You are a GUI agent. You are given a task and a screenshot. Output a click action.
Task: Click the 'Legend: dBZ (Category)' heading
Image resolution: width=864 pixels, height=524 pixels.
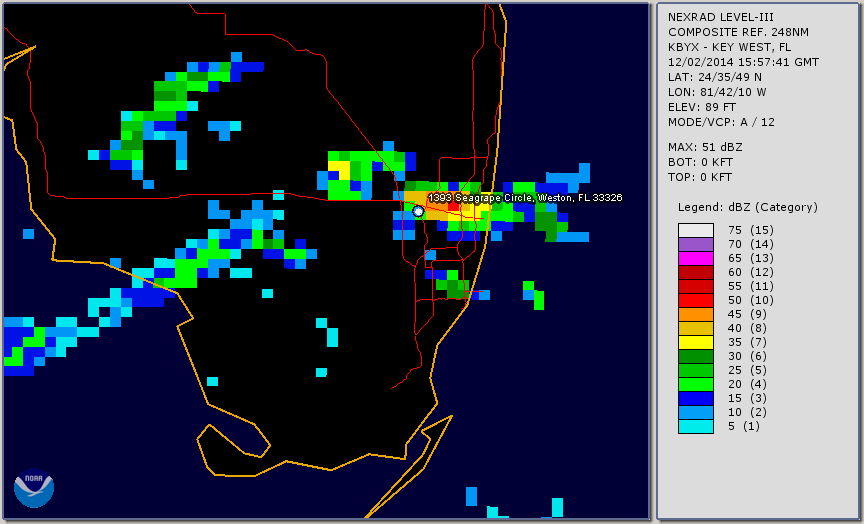point(748,207)
